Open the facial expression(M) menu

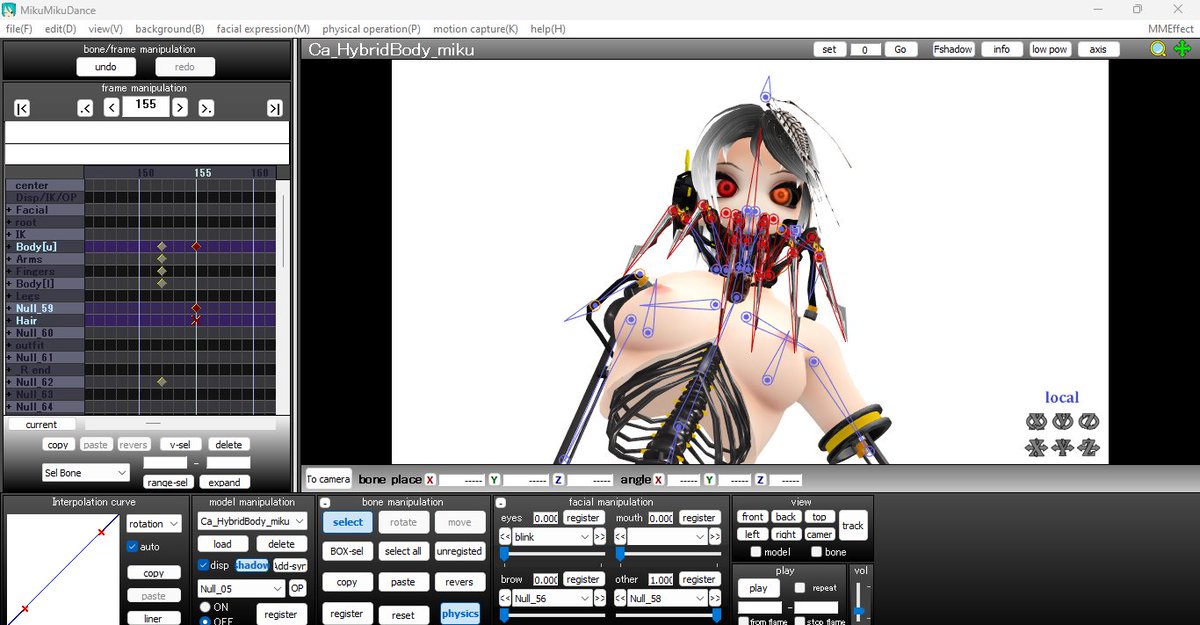[263, 29]
